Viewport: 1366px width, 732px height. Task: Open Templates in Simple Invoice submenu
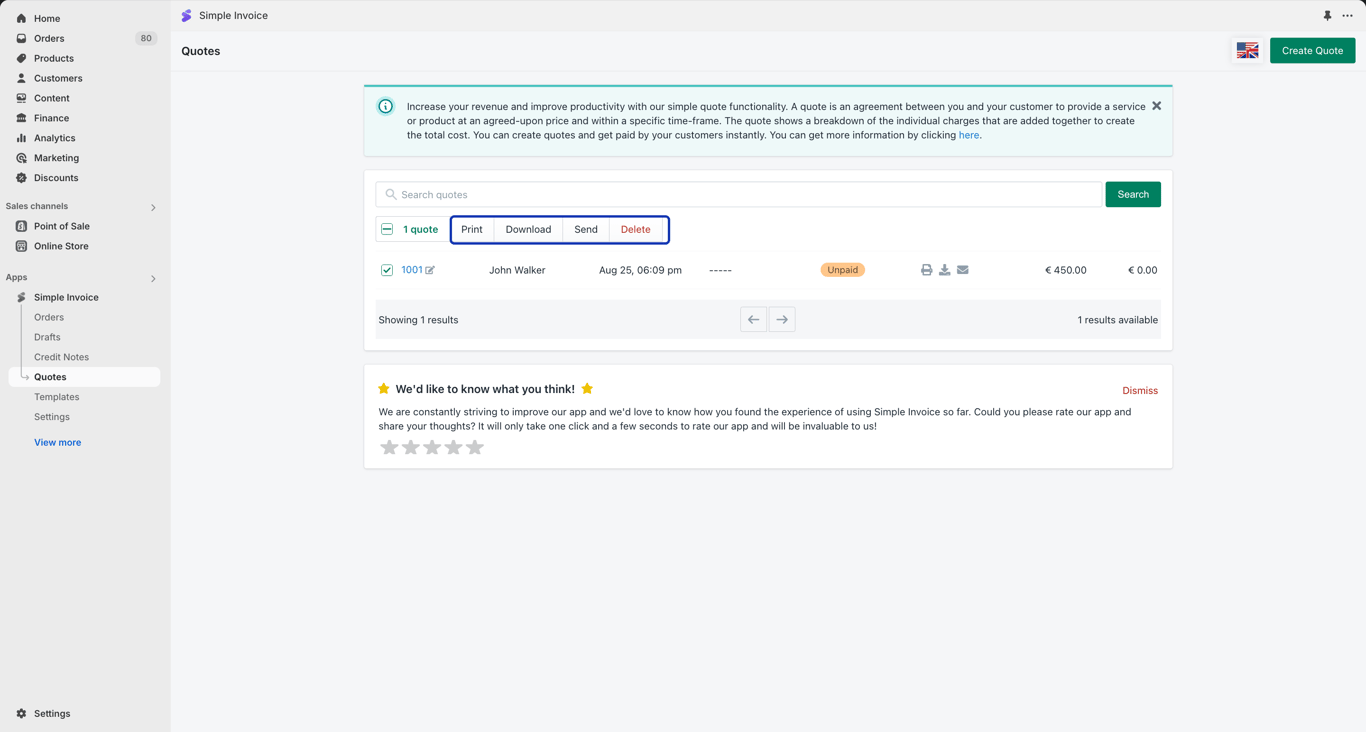(x=56, y=397)
